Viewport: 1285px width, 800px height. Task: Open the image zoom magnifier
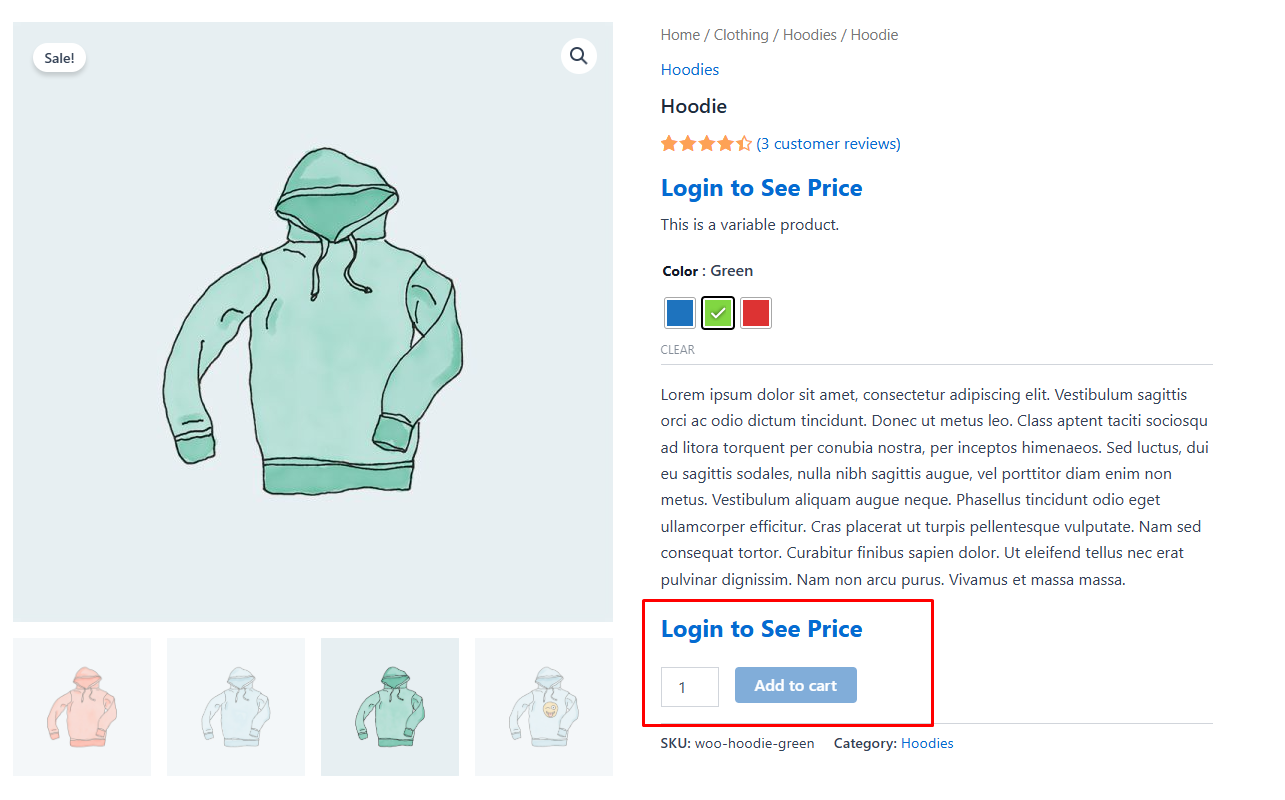point(578,56)
